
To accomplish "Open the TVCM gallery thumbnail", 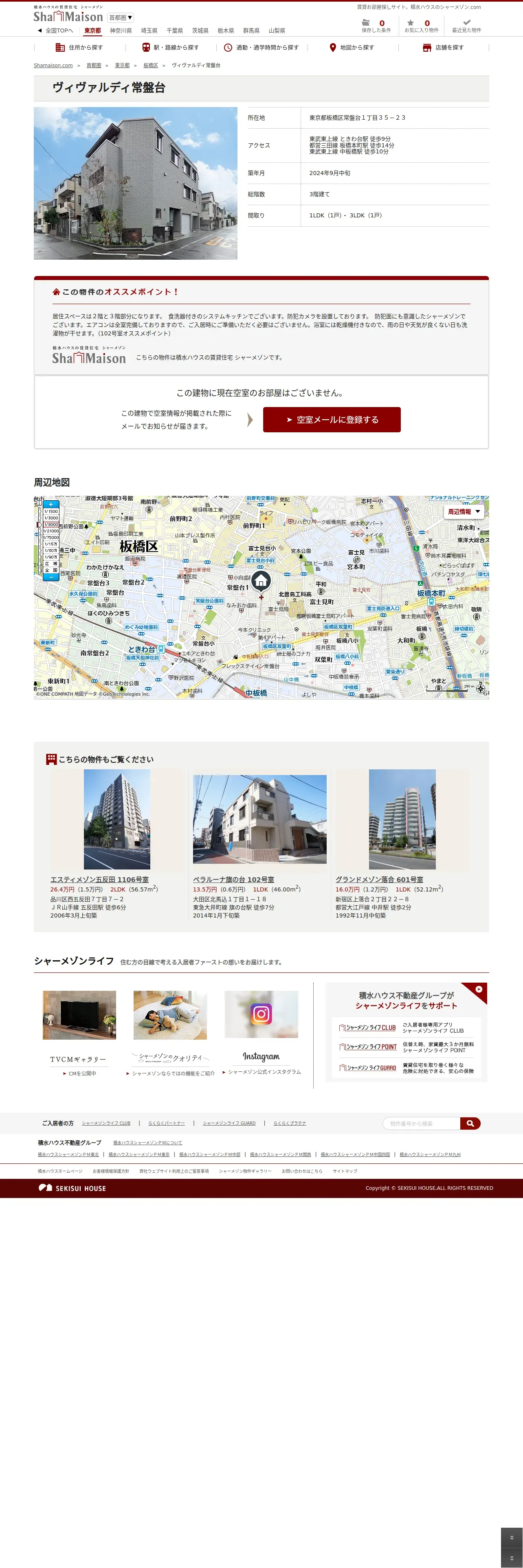I will pyautogui.click(x=79, y=1015).
